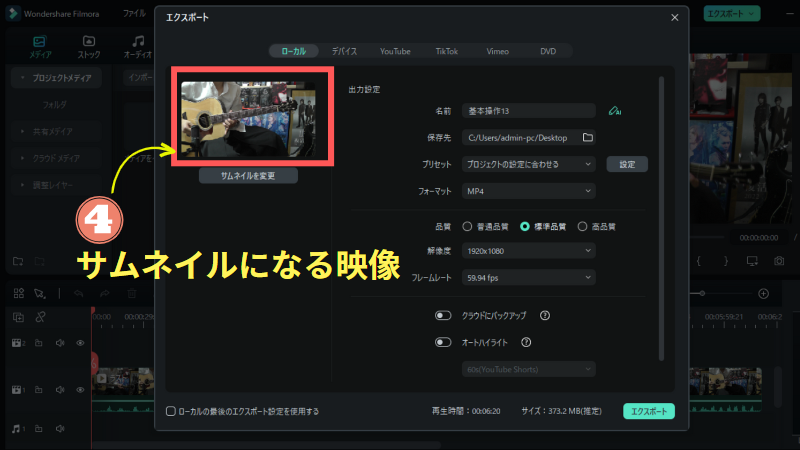
Task: Click the guitar thumbnail preview image
Action: (248, 119)
